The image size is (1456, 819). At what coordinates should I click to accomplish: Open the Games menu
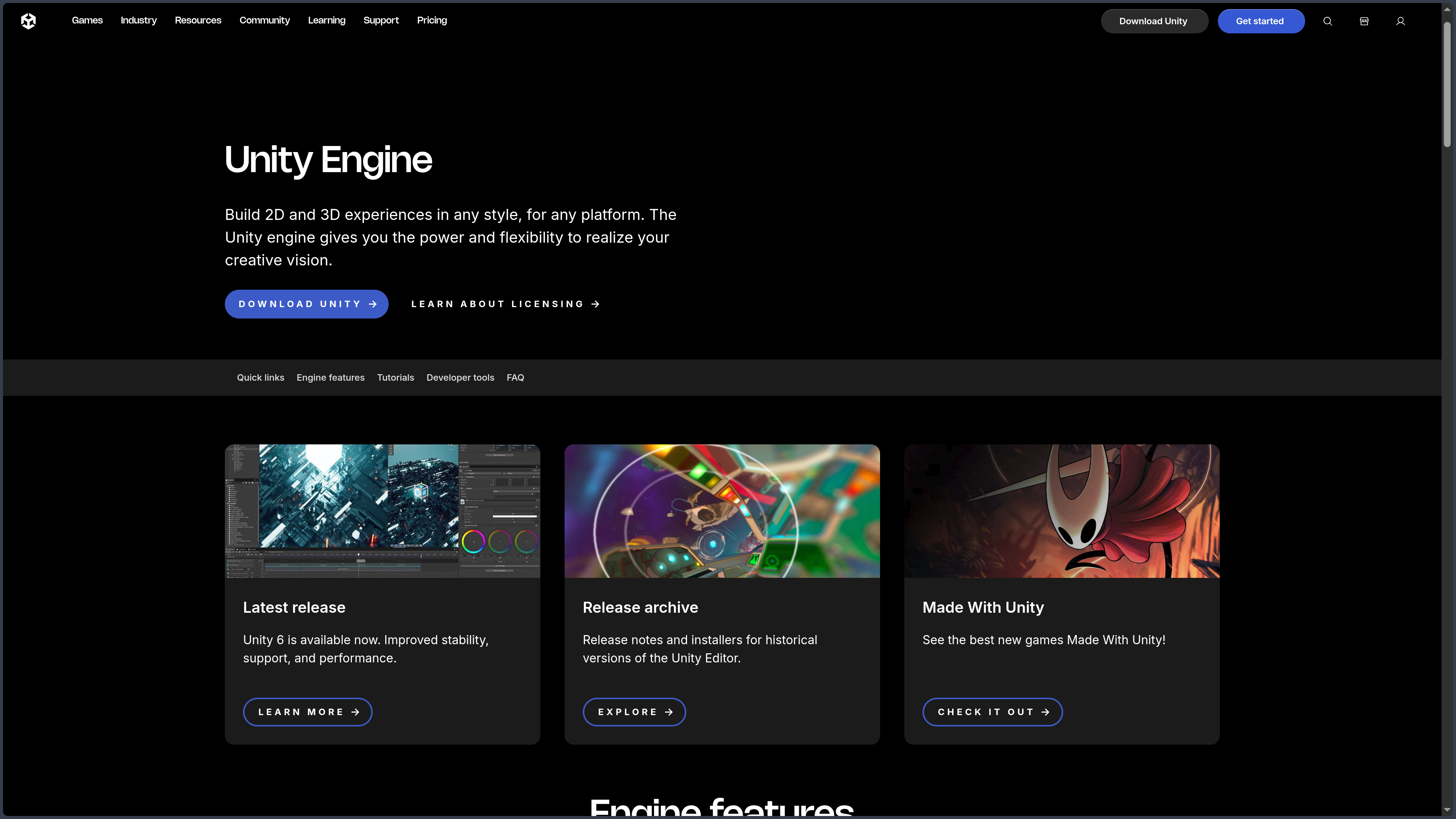click(x=87, y=20)
